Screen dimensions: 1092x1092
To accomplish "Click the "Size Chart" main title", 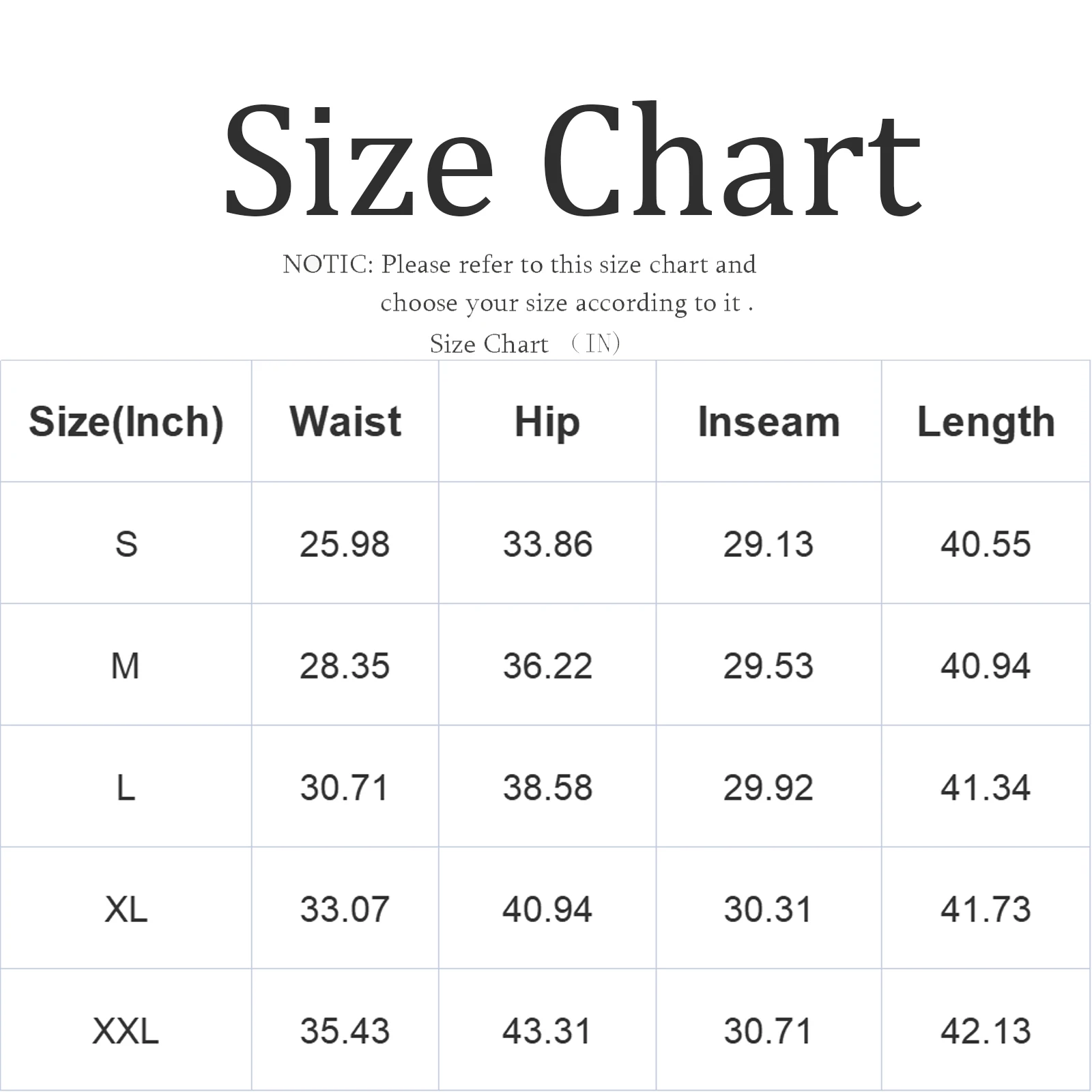I will [x=572, y=160].
